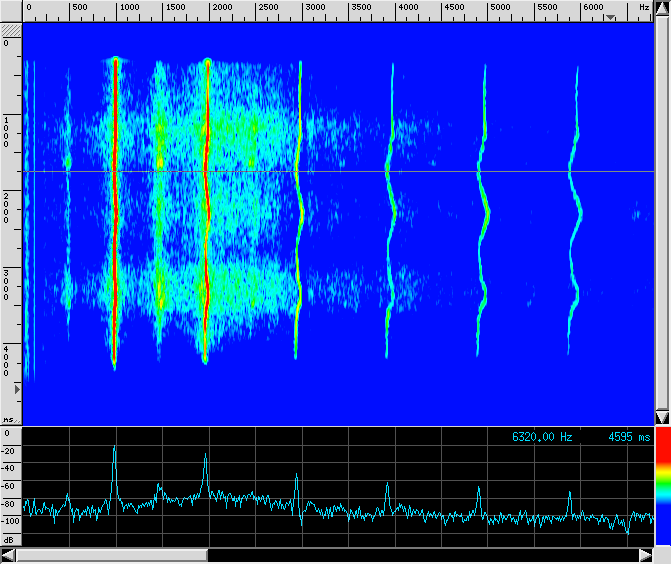Click the left arrow of horizontal scrollbar
Image resolution: width=671 pixels, height=564 pixels.
tap(8, 555)
